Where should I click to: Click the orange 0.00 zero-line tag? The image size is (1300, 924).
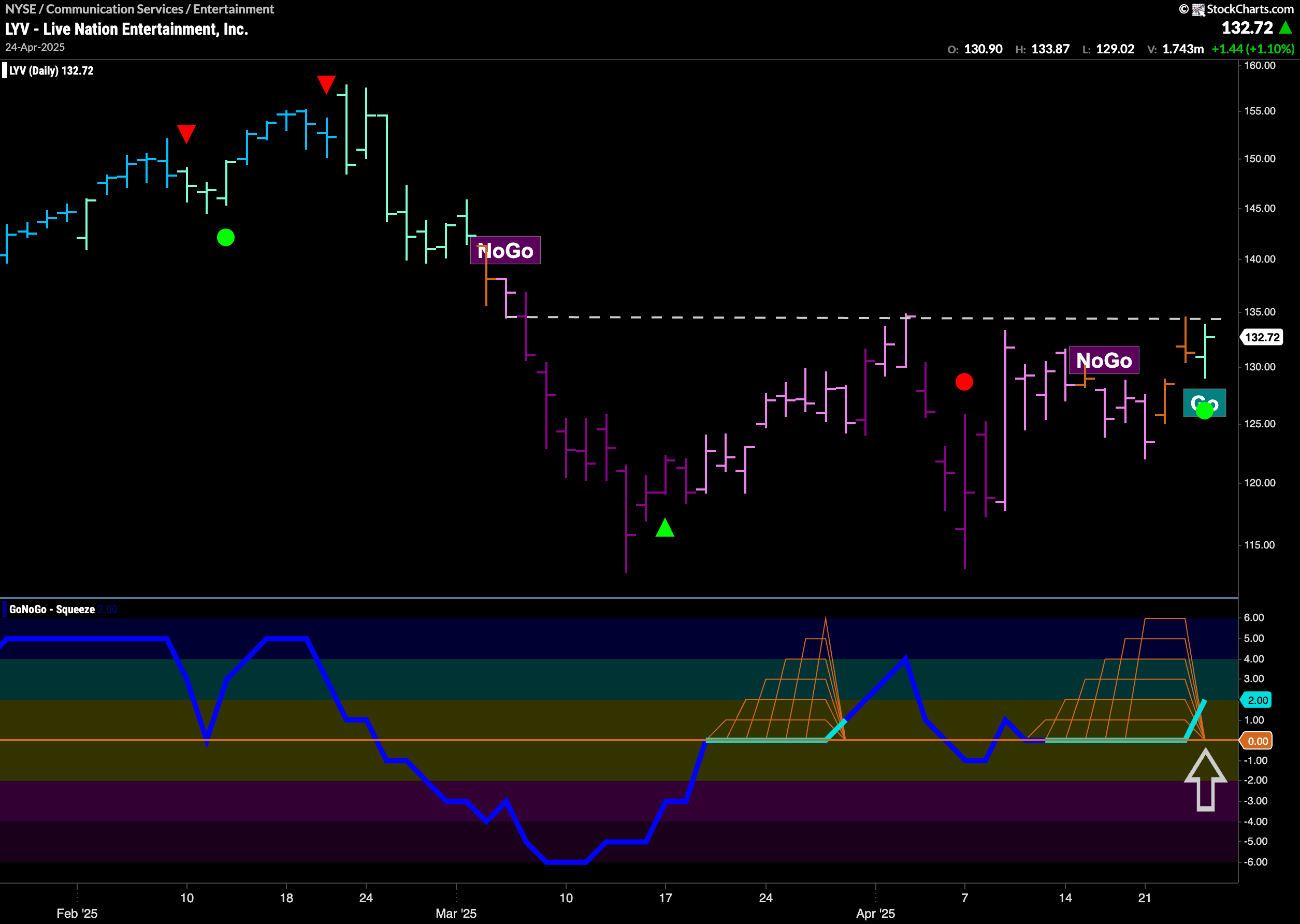click(1258, 741)
